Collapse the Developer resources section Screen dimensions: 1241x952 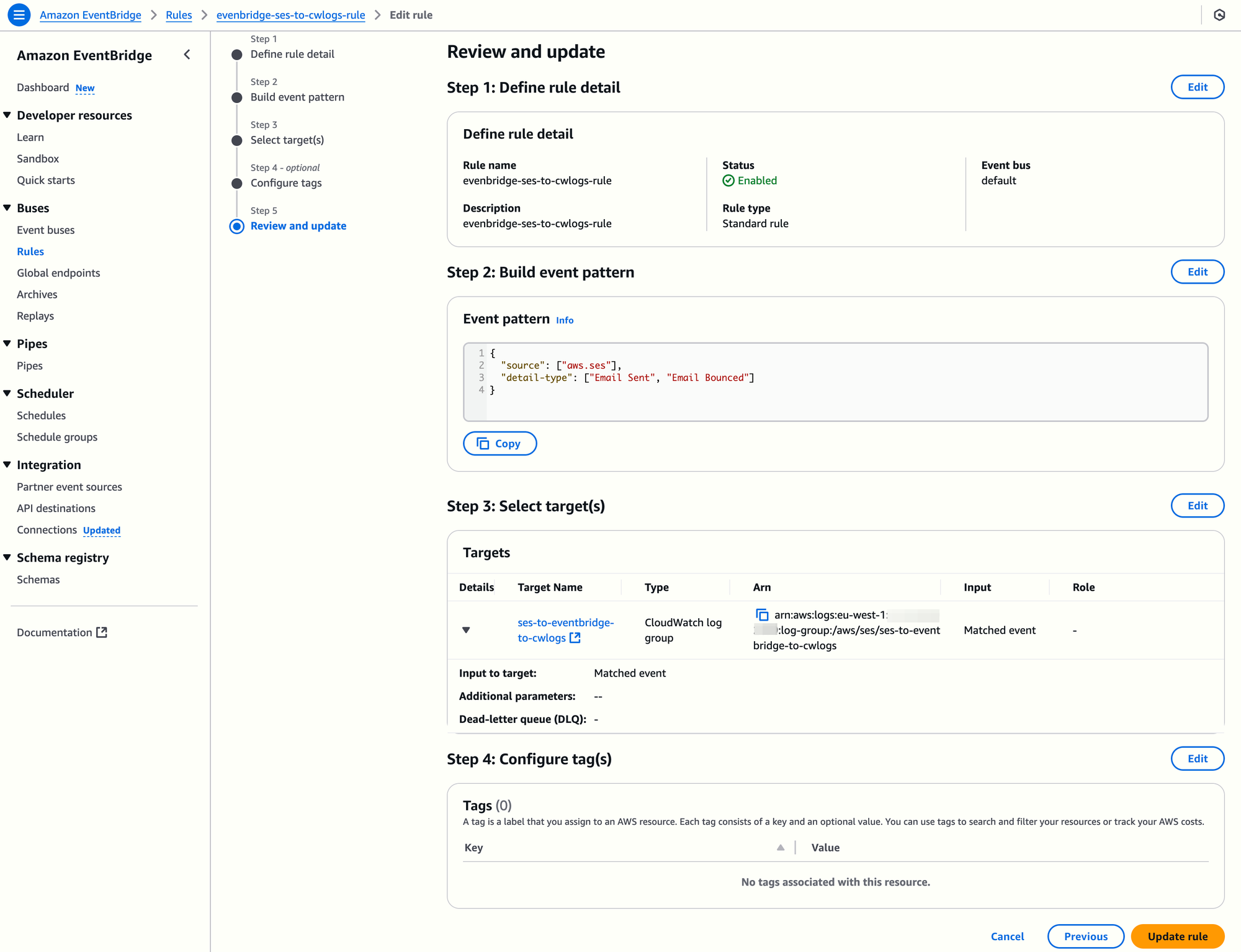[7, 115]
